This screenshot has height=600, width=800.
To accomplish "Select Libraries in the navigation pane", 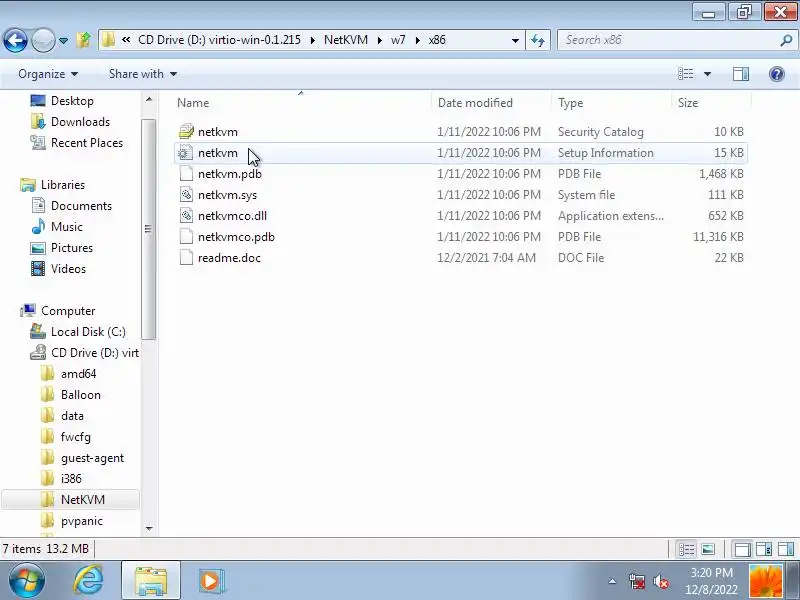I will tap(63, 185).
